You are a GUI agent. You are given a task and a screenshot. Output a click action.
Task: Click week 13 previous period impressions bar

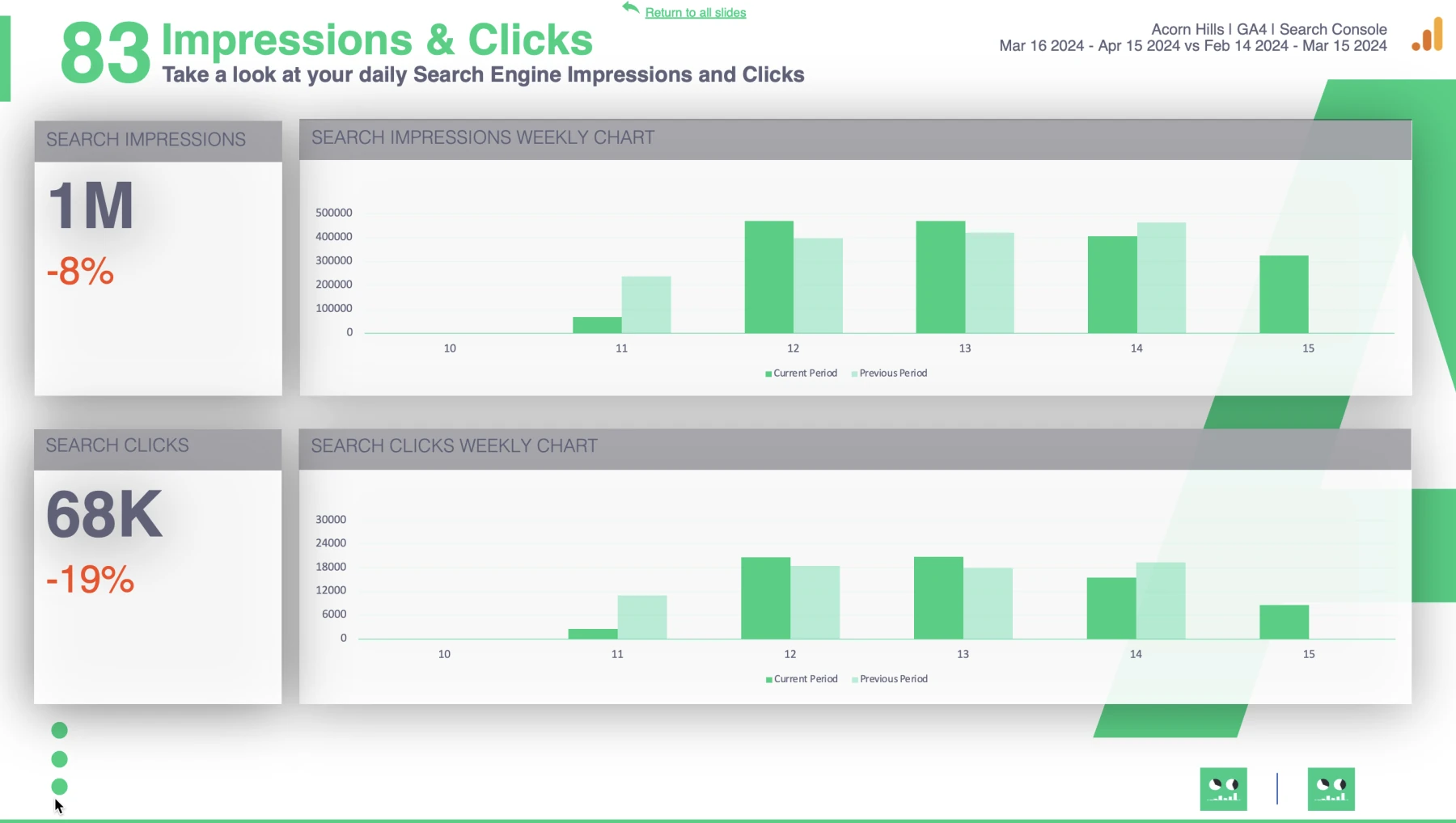pyautogui.click(x=990, y=283)
